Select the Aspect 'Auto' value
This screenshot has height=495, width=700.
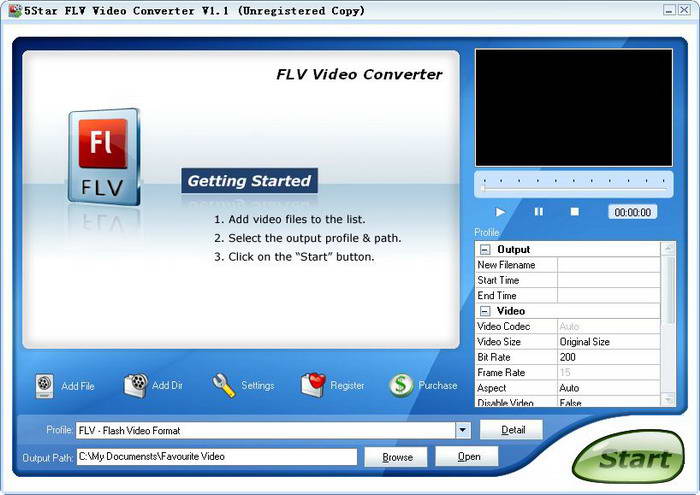click(608, 388)
